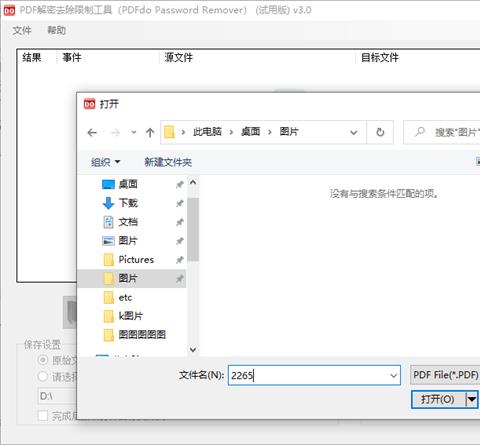Open the 文件 menu in main window
Screen dimensions: 480x445
tap(22, 30)
